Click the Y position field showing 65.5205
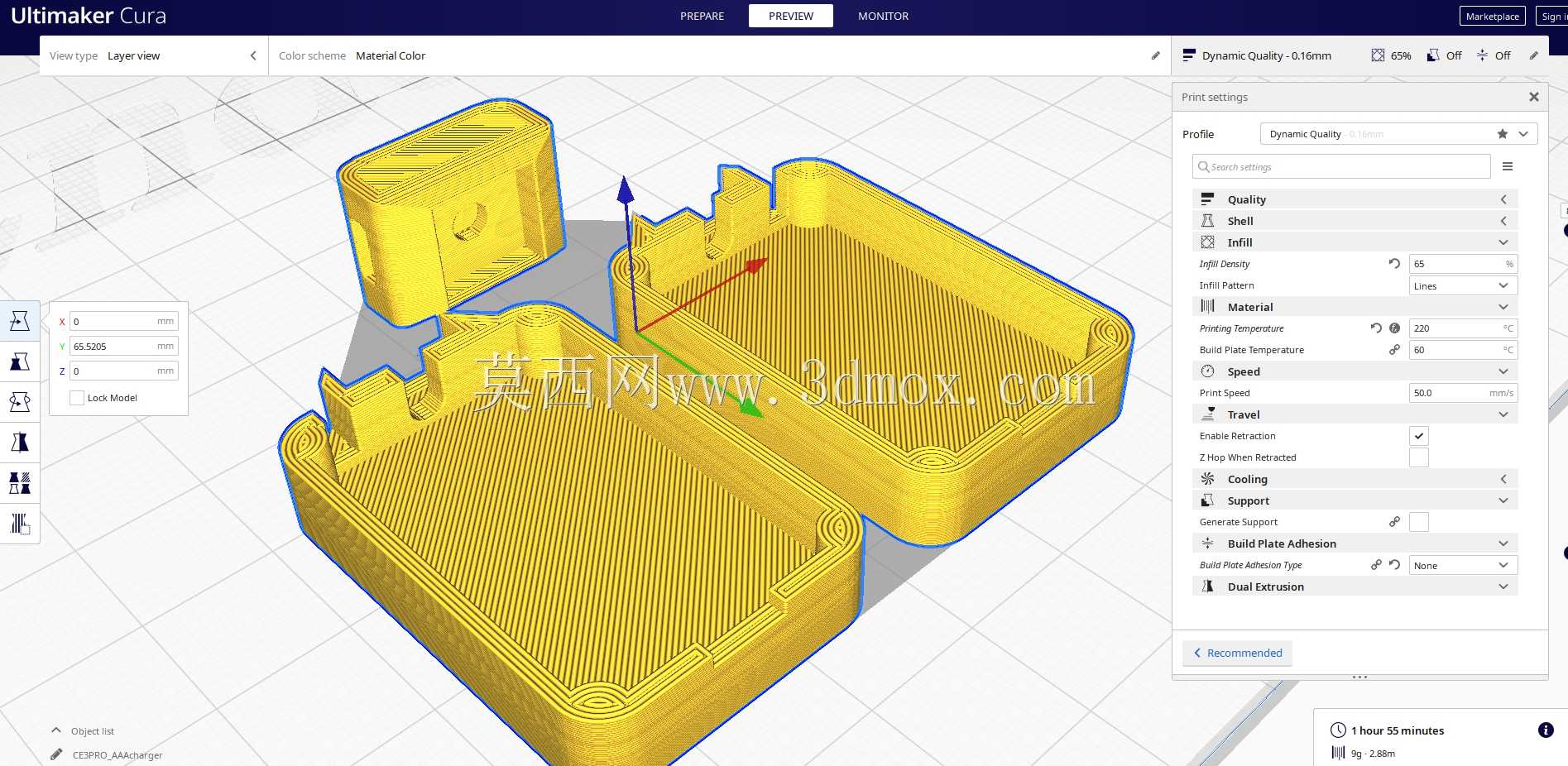The height and width of the screenshot is (766, 1568). click(123, 346)
